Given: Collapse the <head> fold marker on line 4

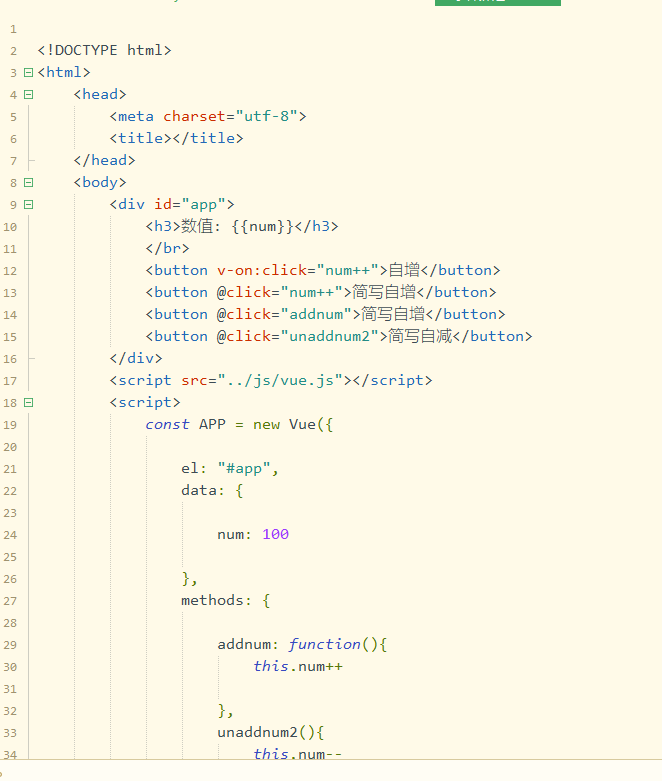Looking at the screenshot, I should pyautogui.click(x=28, y=95).
